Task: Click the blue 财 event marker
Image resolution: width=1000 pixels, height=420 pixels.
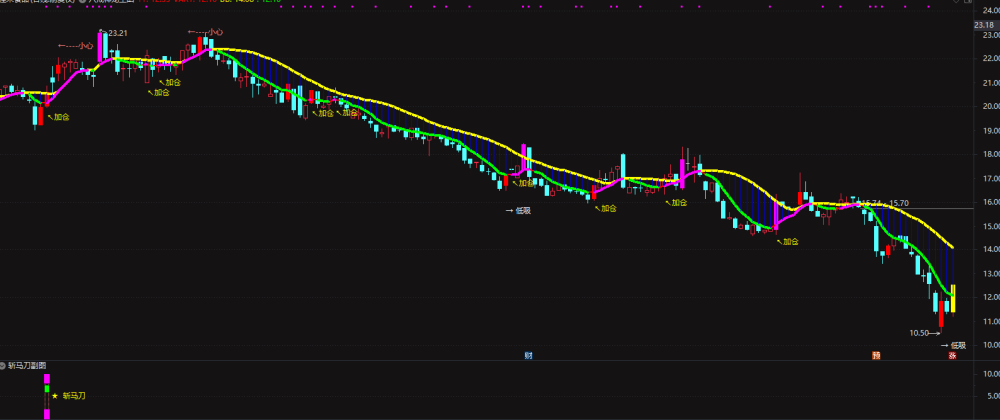Action: 529,356
